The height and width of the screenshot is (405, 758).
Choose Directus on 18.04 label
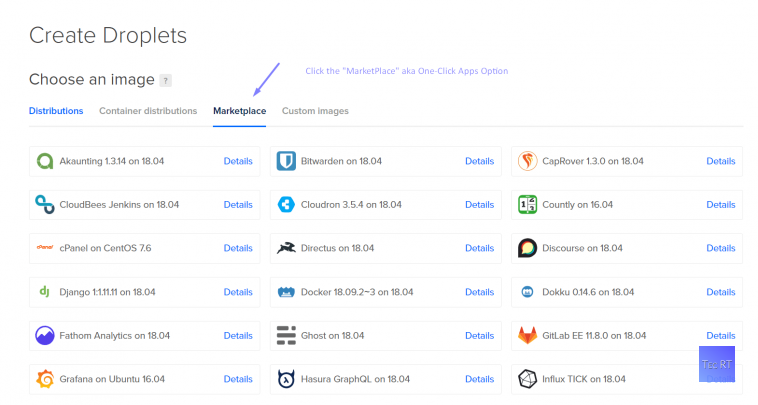coord(337,248)
